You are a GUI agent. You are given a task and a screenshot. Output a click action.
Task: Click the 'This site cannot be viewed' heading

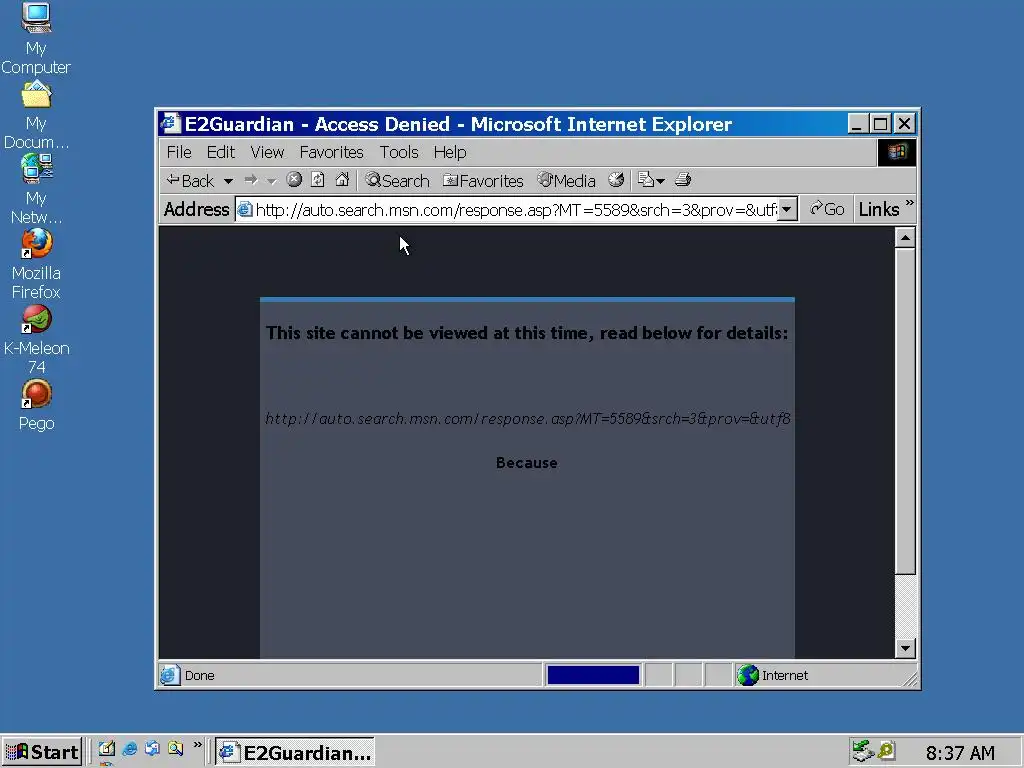[x=527, y=333]
